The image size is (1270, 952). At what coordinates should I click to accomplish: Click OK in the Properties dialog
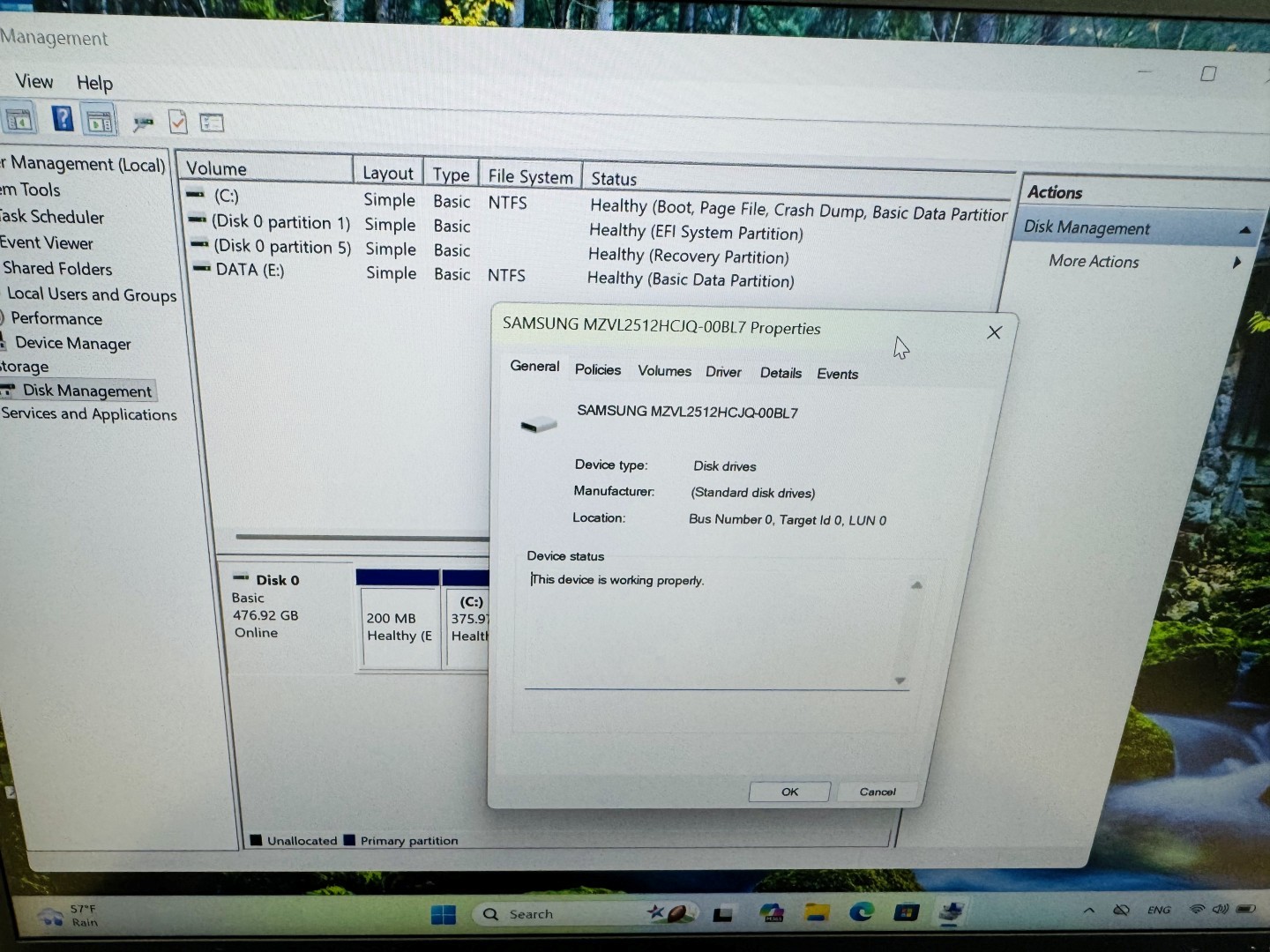[789, 792]
